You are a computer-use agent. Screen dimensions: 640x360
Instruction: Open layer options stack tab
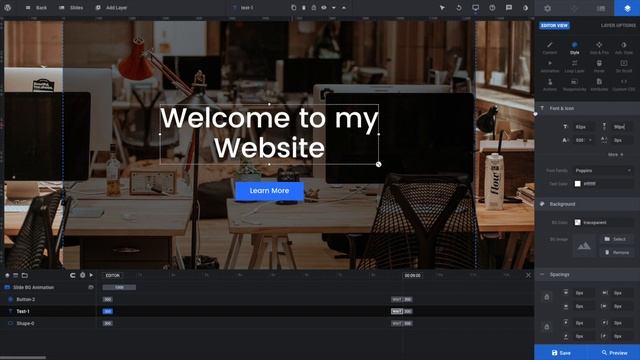tap(627, 8)
